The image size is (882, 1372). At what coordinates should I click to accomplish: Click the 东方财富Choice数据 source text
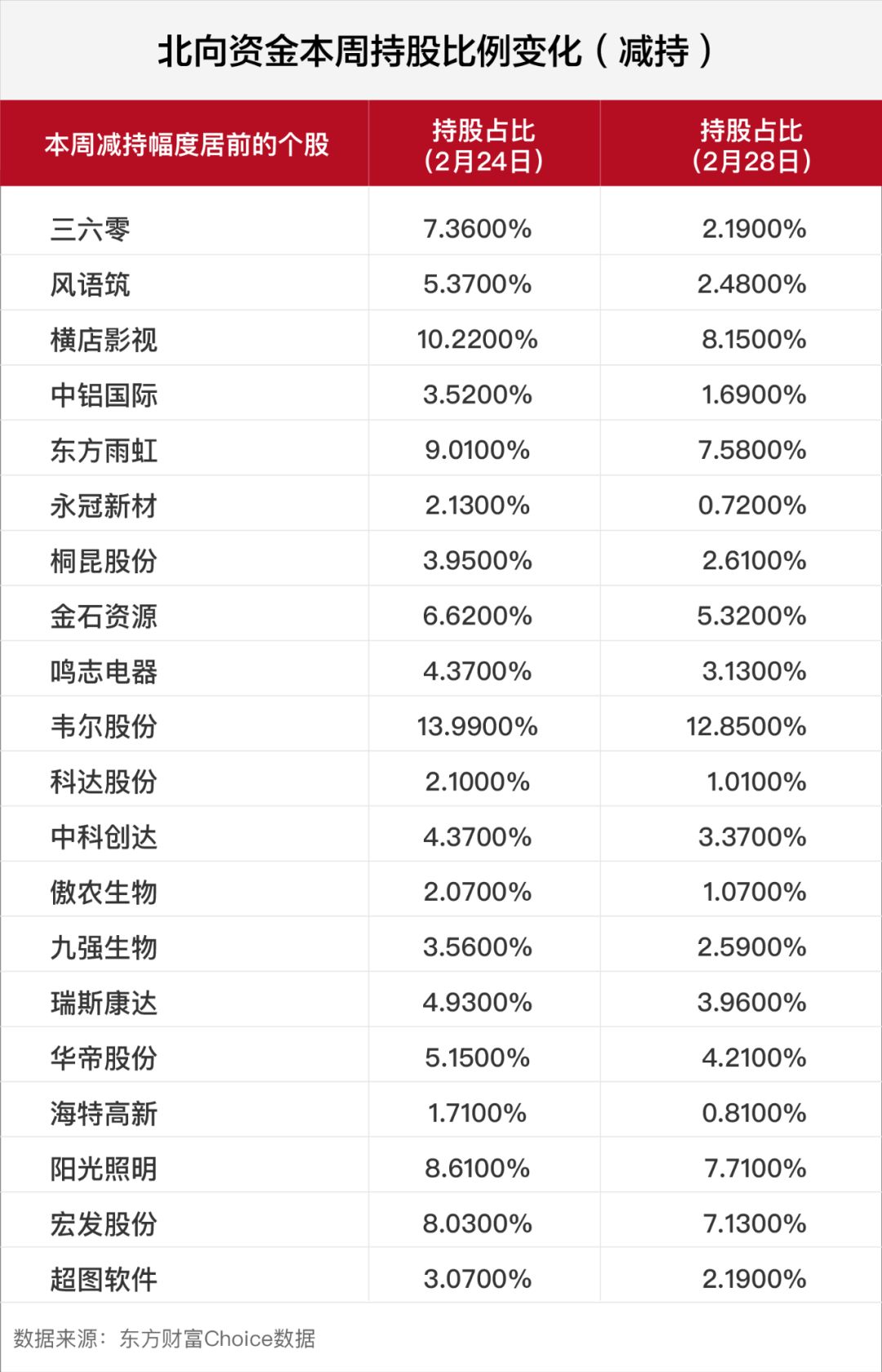pos(217,1339)
